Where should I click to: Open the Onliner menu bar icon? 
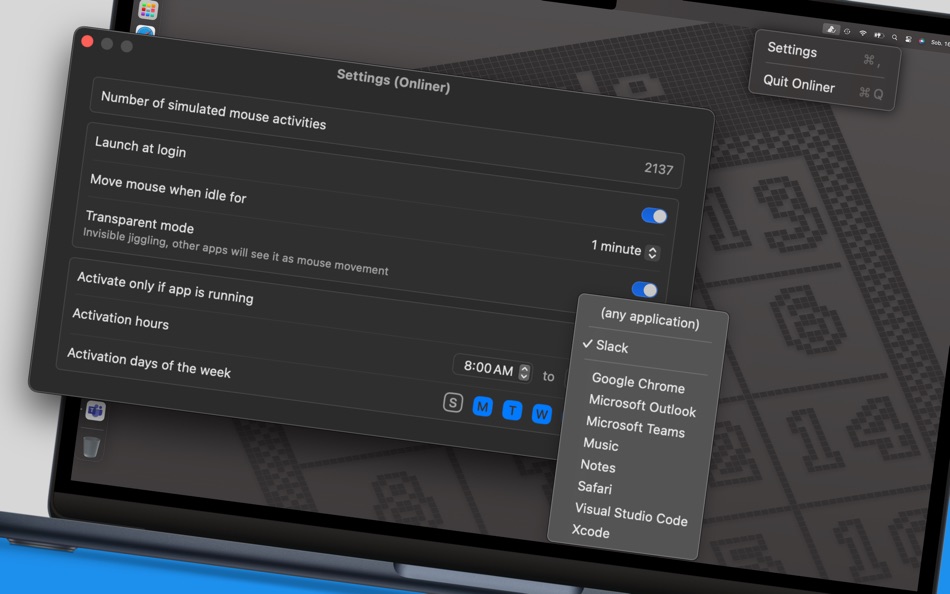click(831, 29)
